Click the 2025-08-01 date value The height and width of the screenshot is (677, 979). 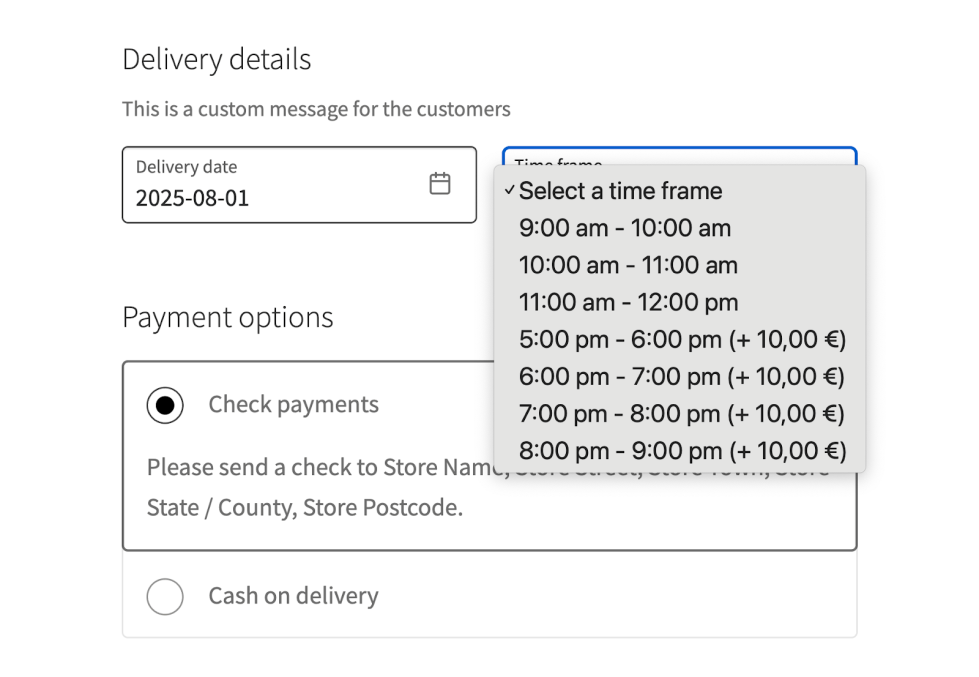click(x=192, y=198)
